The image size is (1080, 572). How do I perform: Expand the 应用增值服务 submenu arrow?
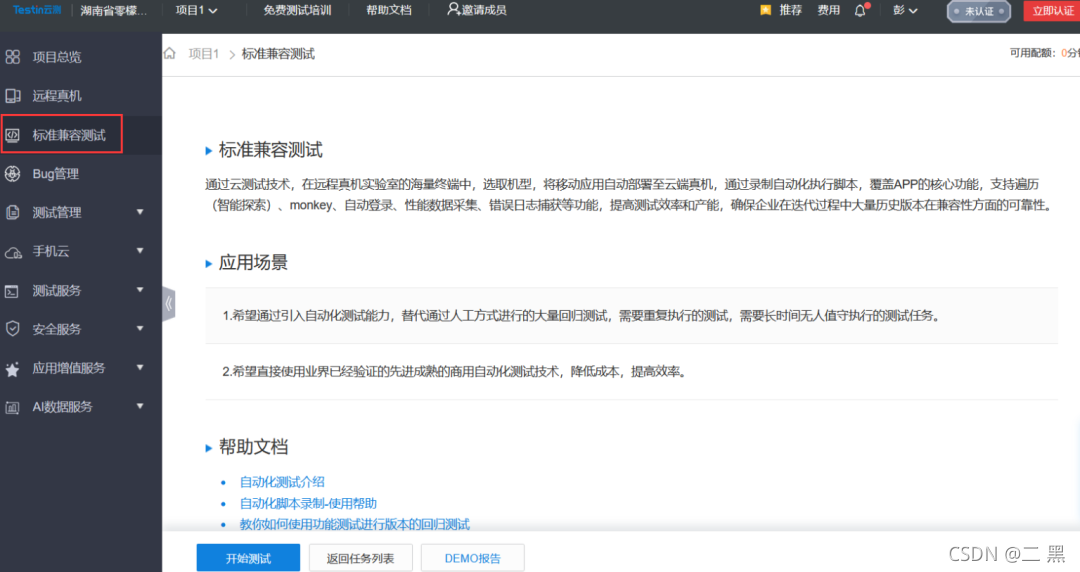140,367
